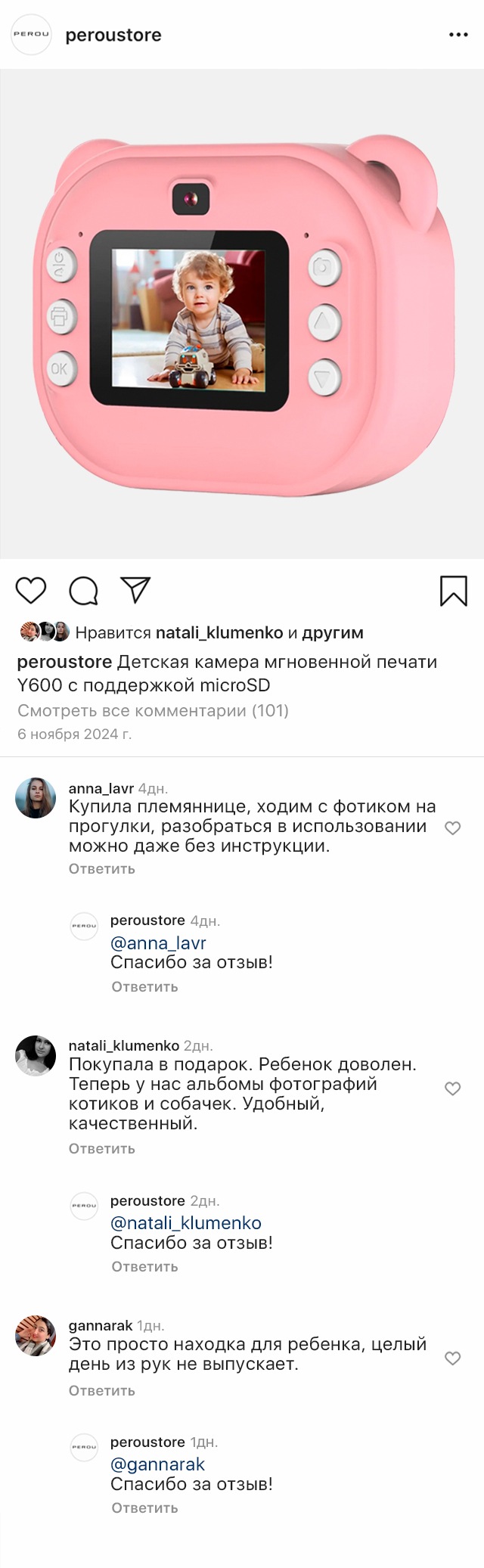Click the pink camera post image

pos(242,314)
